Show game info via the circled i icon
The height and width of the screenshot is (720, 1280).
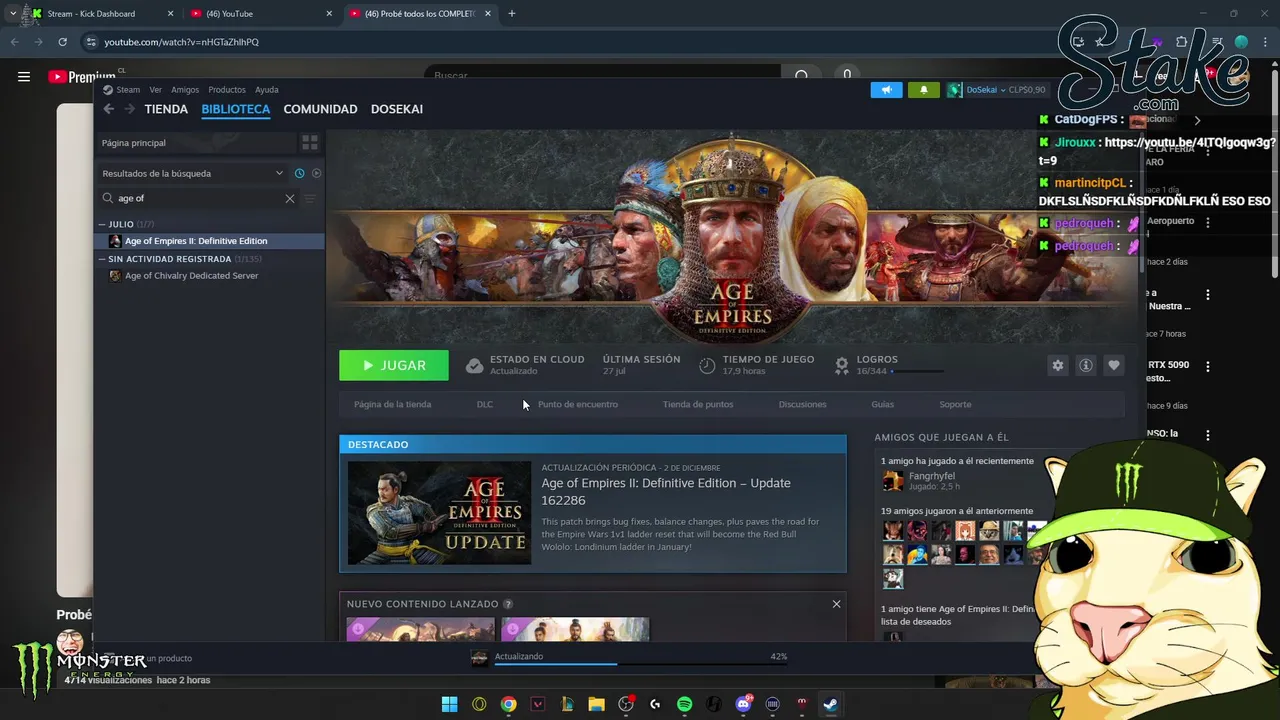pyautogui.click(x=1085, y=365)
